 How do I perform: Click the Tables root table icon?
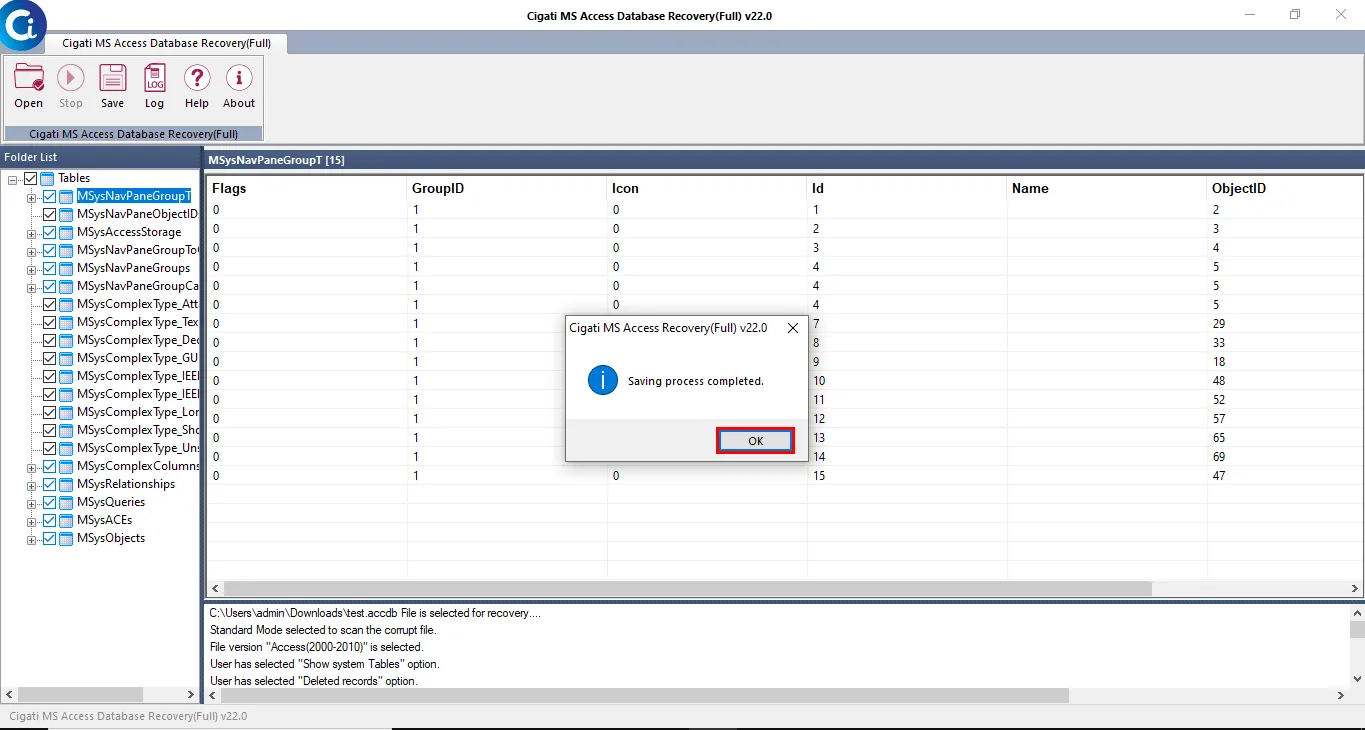point(48,178)
